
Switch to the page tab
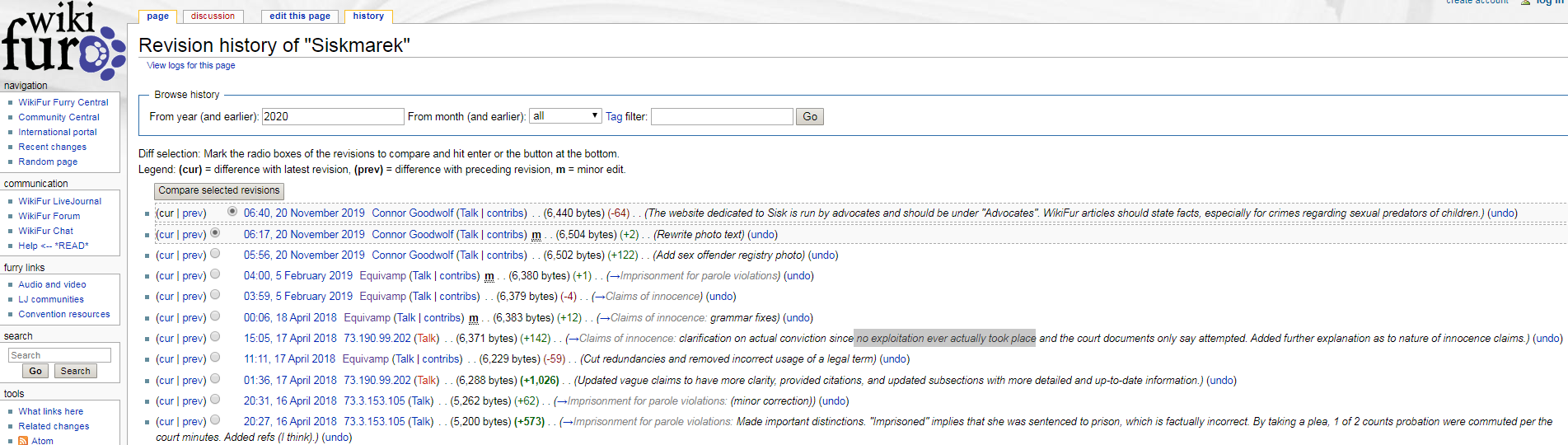(157, 16)
